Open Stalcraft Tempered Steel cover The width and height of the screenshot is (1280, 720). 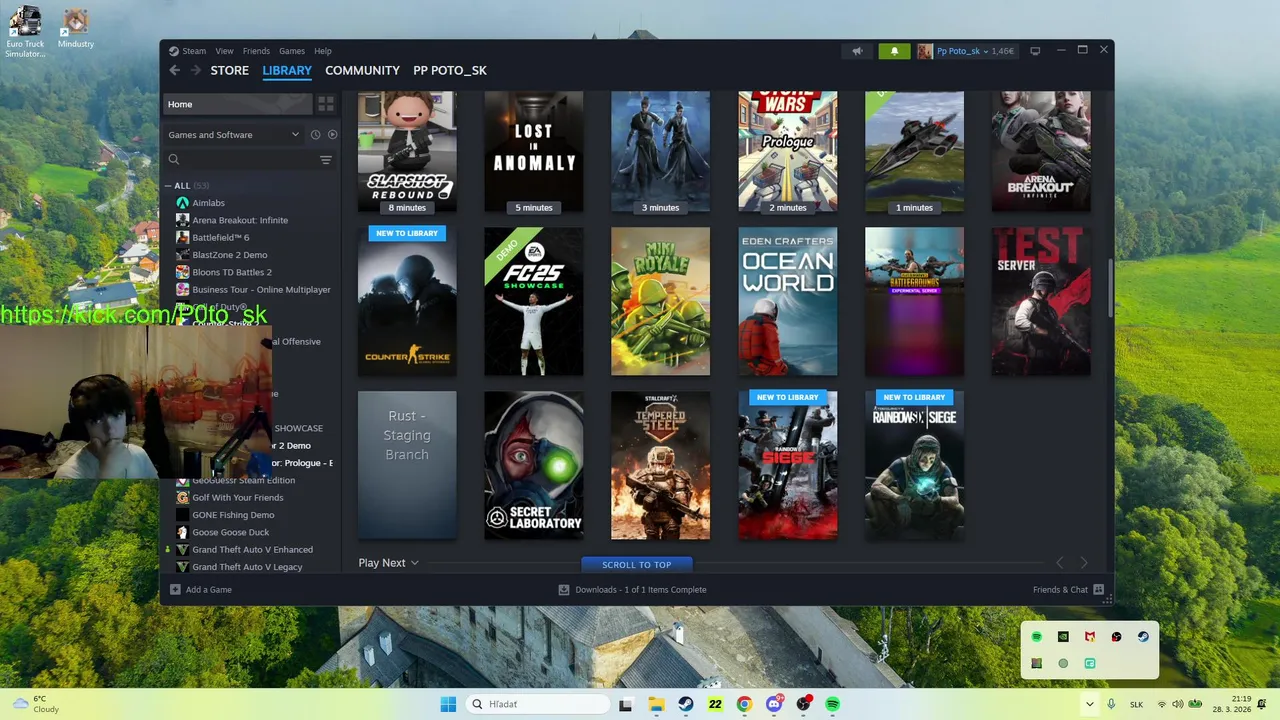coord(661,465)
